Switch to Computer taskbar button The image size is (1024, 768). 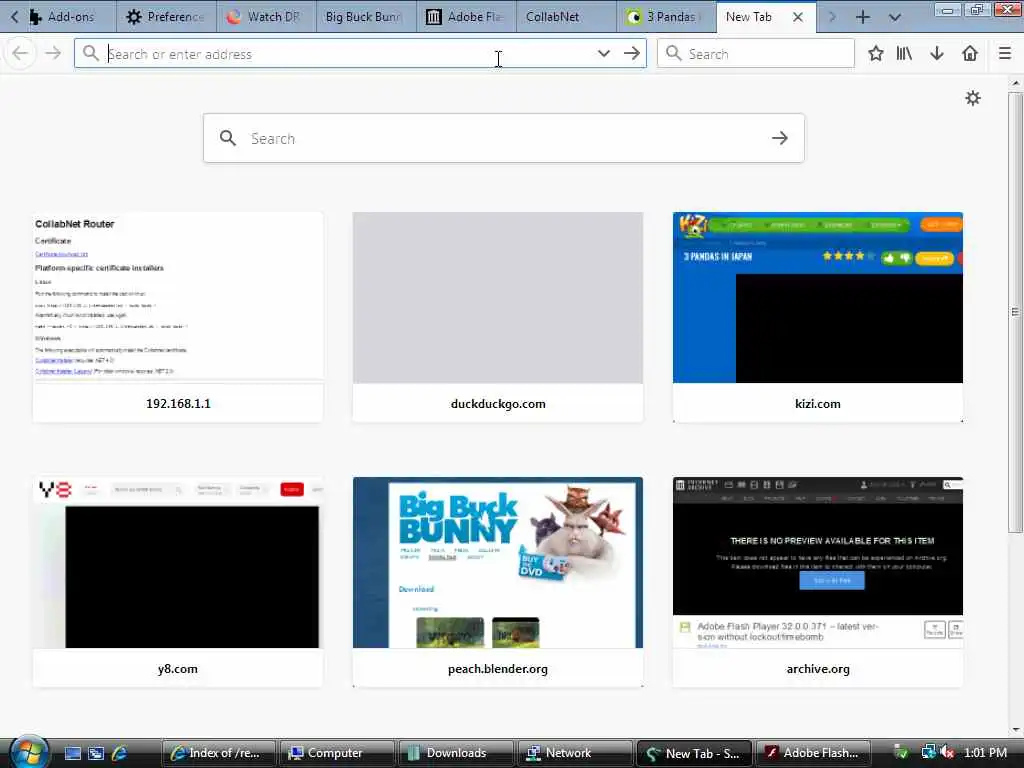coord(337,753)
